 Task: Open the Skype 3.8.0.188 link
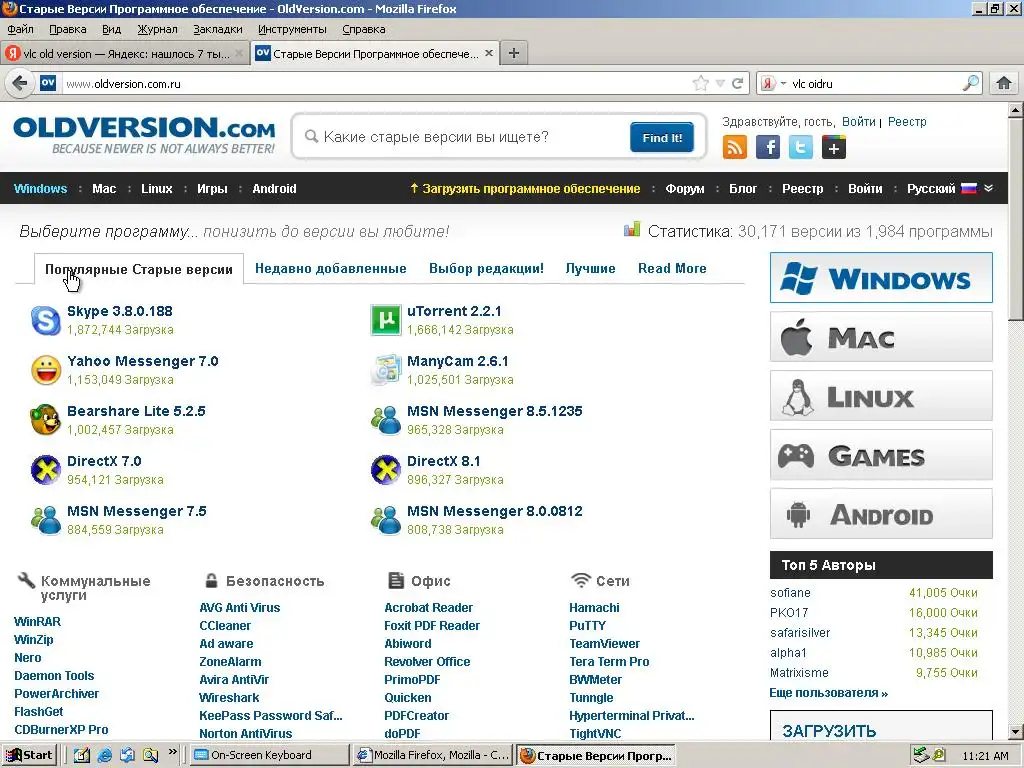tap(120, 311)
